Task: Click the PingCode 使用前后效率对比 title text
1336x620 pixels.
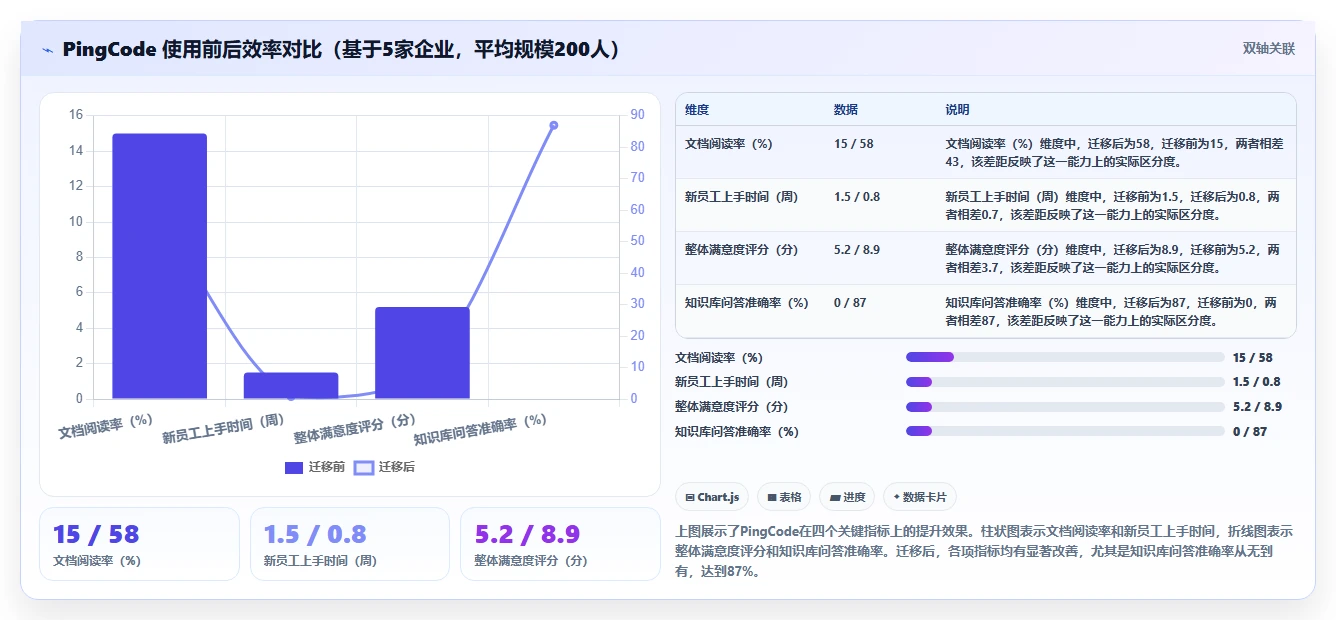Action: pos(341,49)
